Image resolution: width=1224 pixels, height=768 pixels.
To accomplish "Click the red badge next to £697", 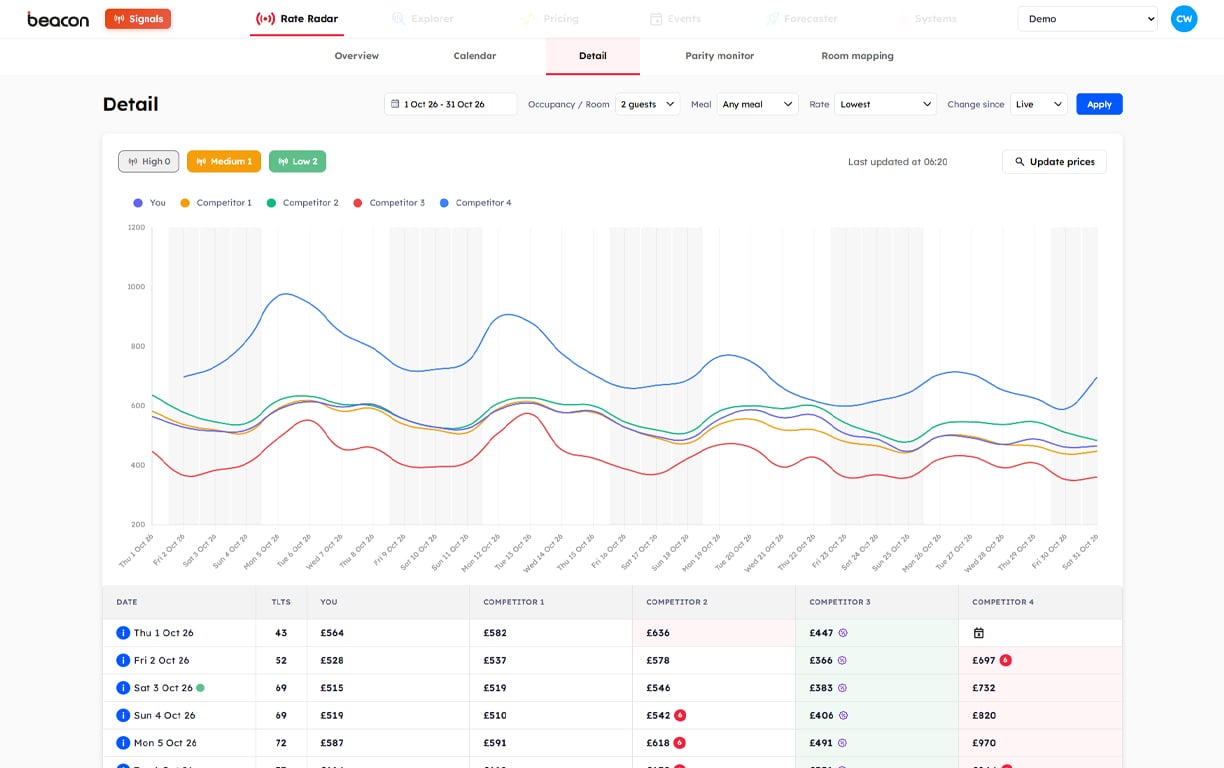I will tap(1005, 660).
